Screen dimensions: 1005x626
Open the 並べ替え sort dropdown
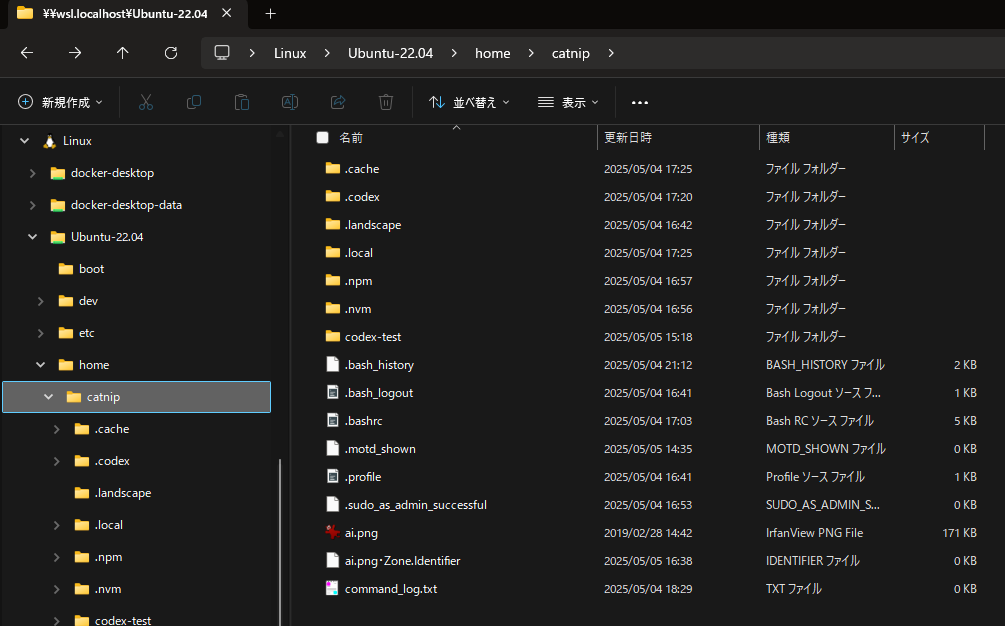[x=469, y=103]
